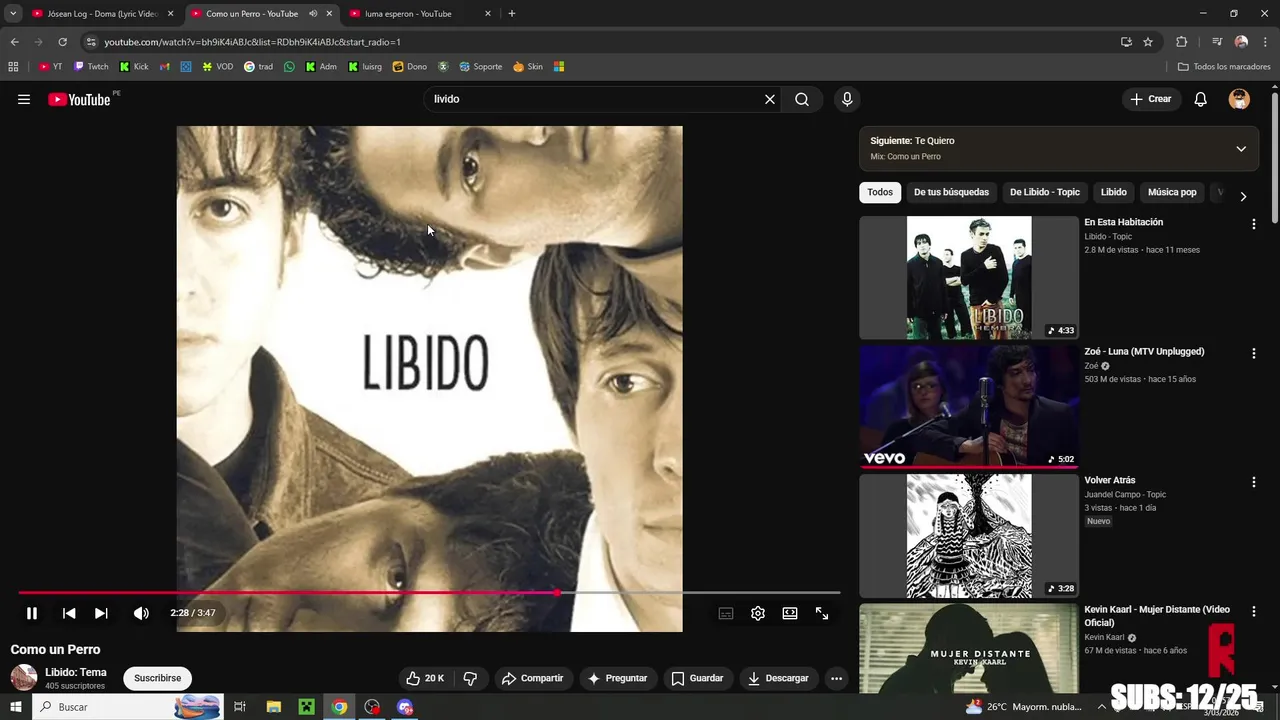Open options for En Esta Habitación
The height and width of the screenshot is (720, 1280).
coord(1253,224)
